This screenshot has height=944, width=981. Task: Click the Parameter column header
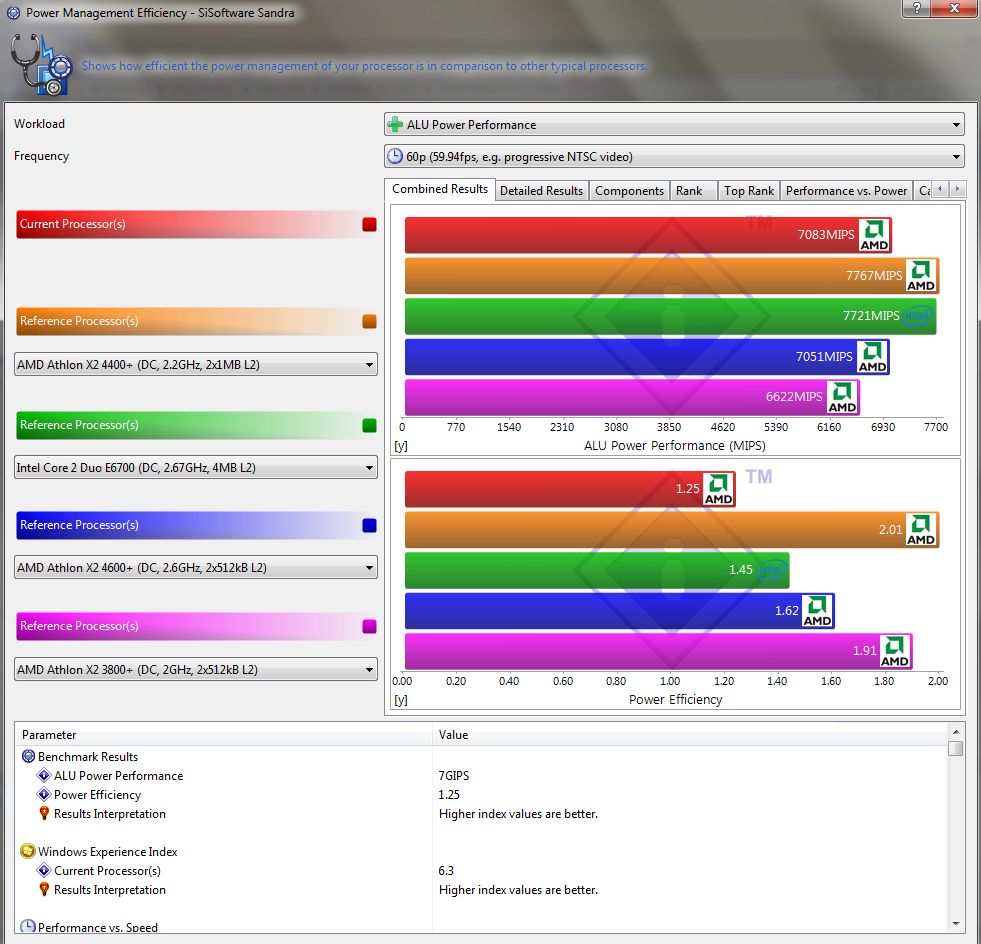(224, 734)
